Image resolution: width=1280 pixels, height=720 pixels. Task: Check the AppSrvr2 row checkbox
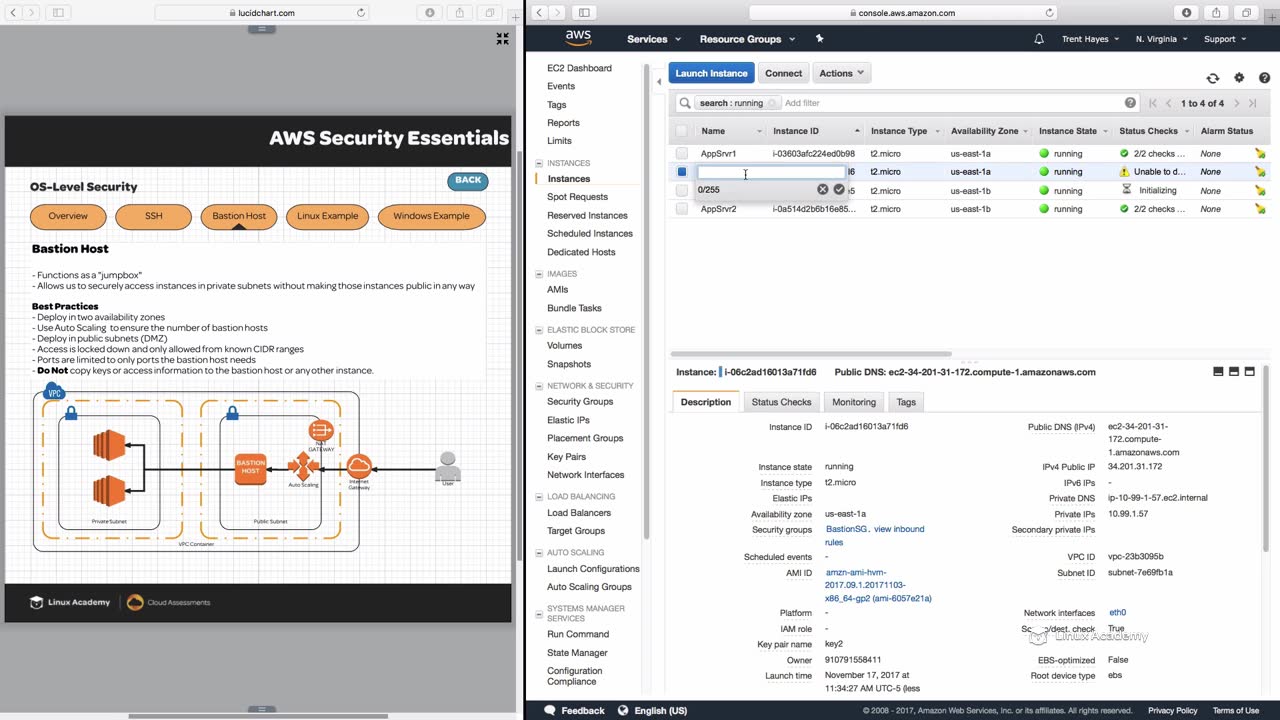coord(682,209)
